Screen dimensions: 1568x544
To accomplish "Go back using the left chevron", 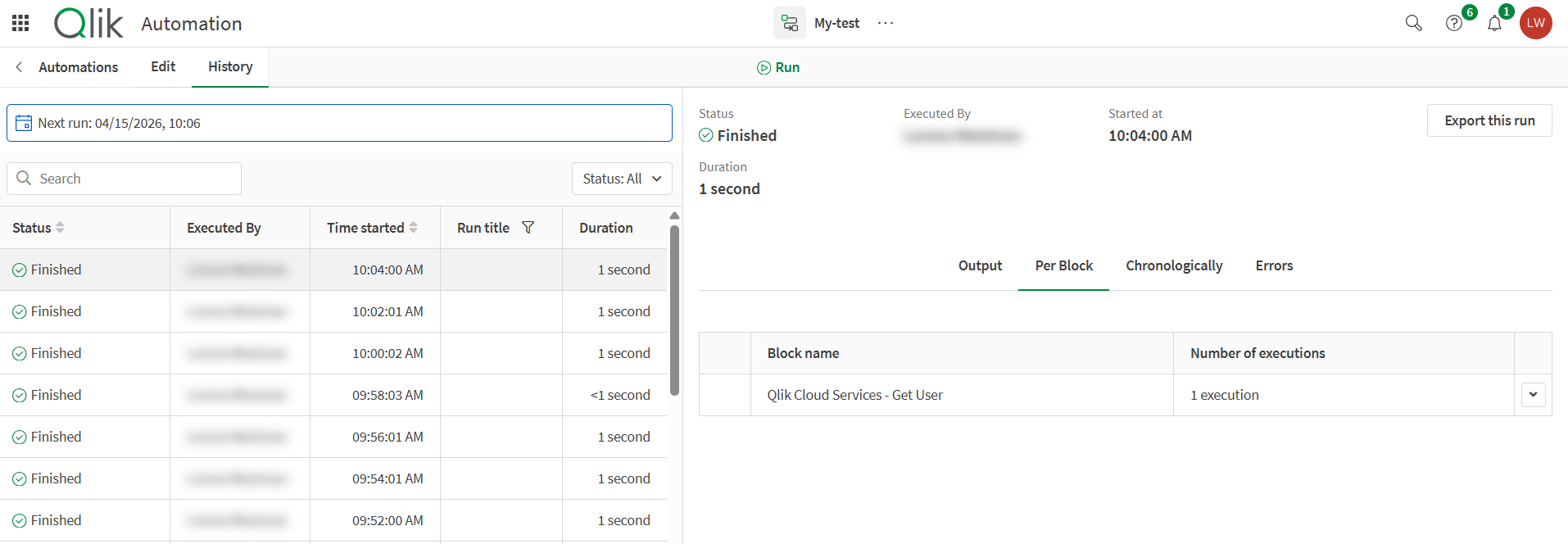I will [x=19, y=67].
